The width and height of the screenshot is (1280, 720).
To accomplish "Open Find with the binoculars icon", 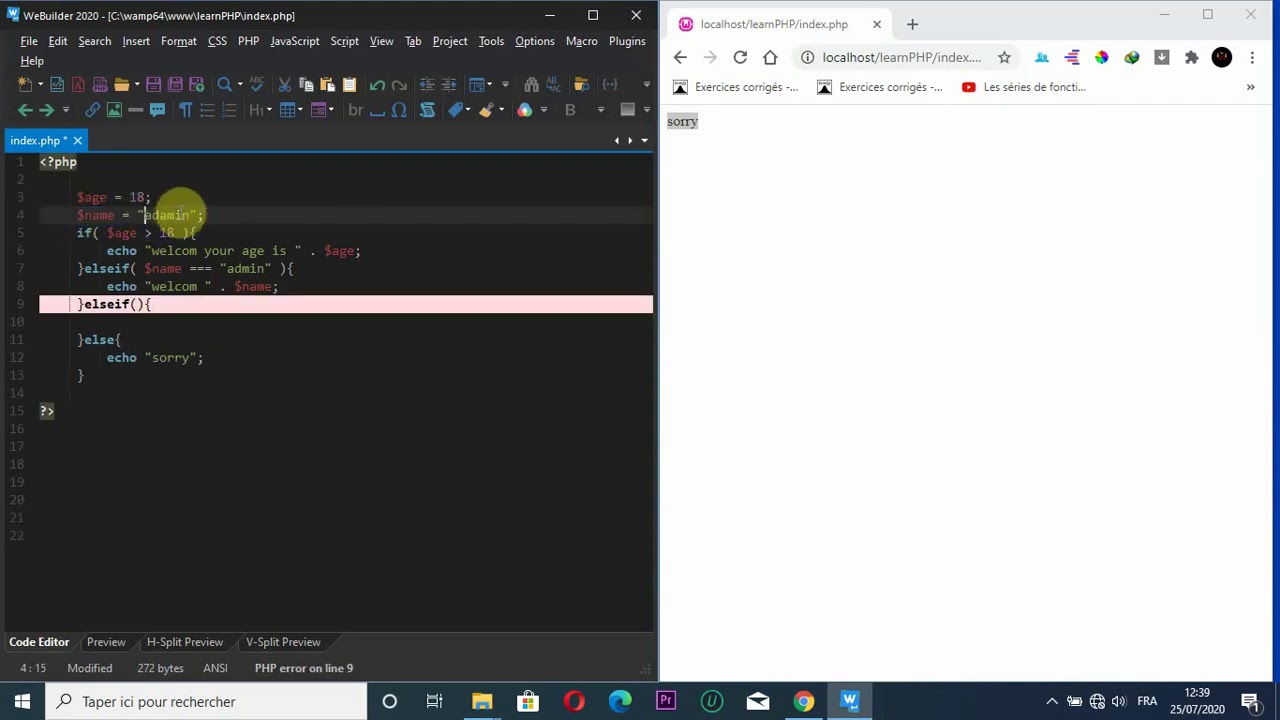I will click(x=531, y=85).
